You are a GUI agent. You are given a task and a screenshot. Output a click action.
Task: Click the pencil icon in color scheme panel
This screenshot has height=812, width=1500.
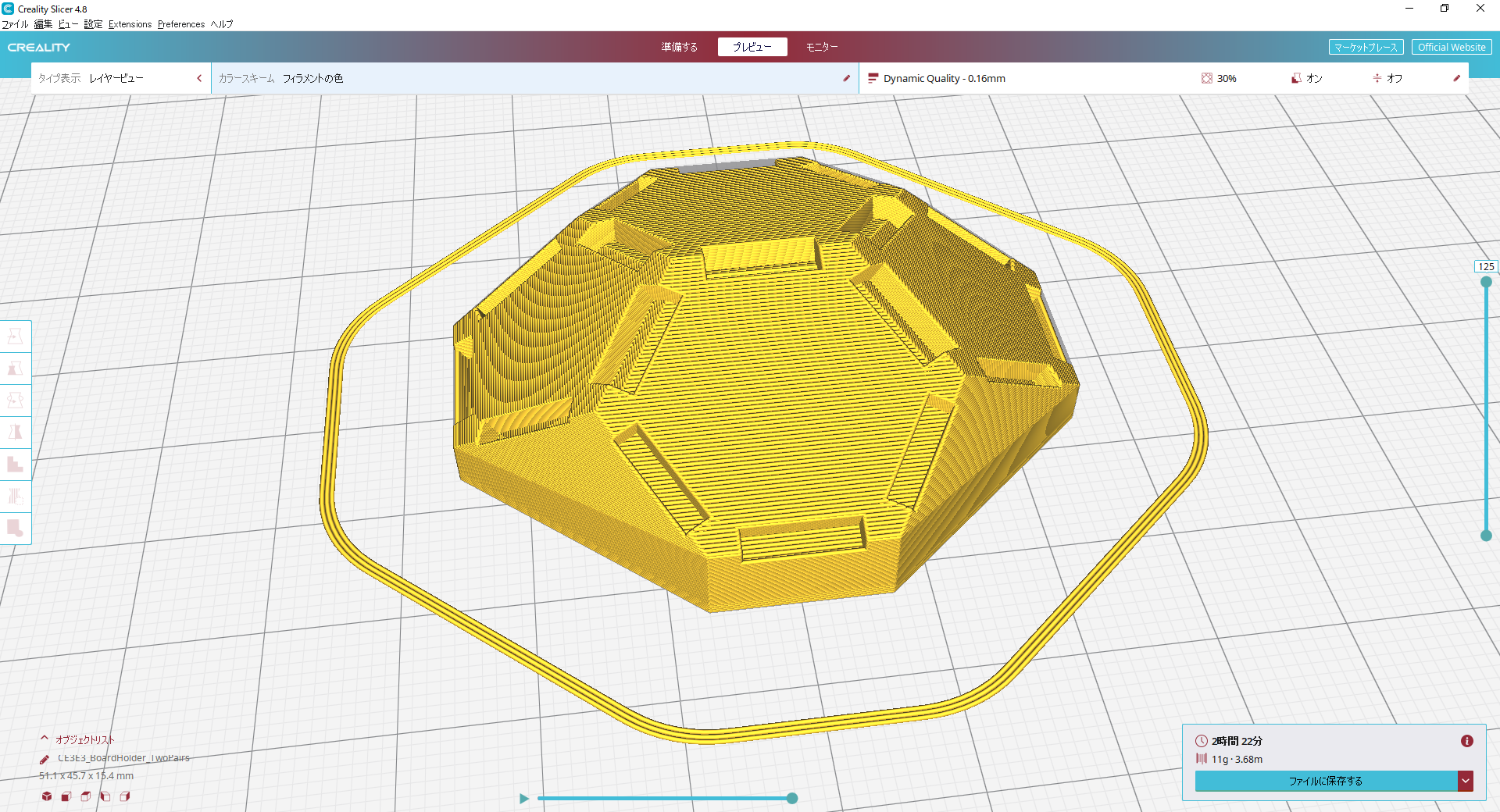(x=846, y=78)
